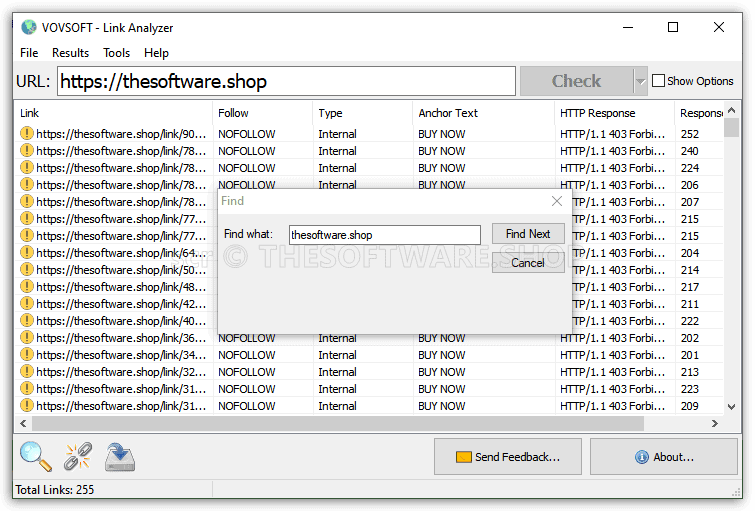Click warning icon beside link/32 row
755x511 pixels.
[26, 371]
